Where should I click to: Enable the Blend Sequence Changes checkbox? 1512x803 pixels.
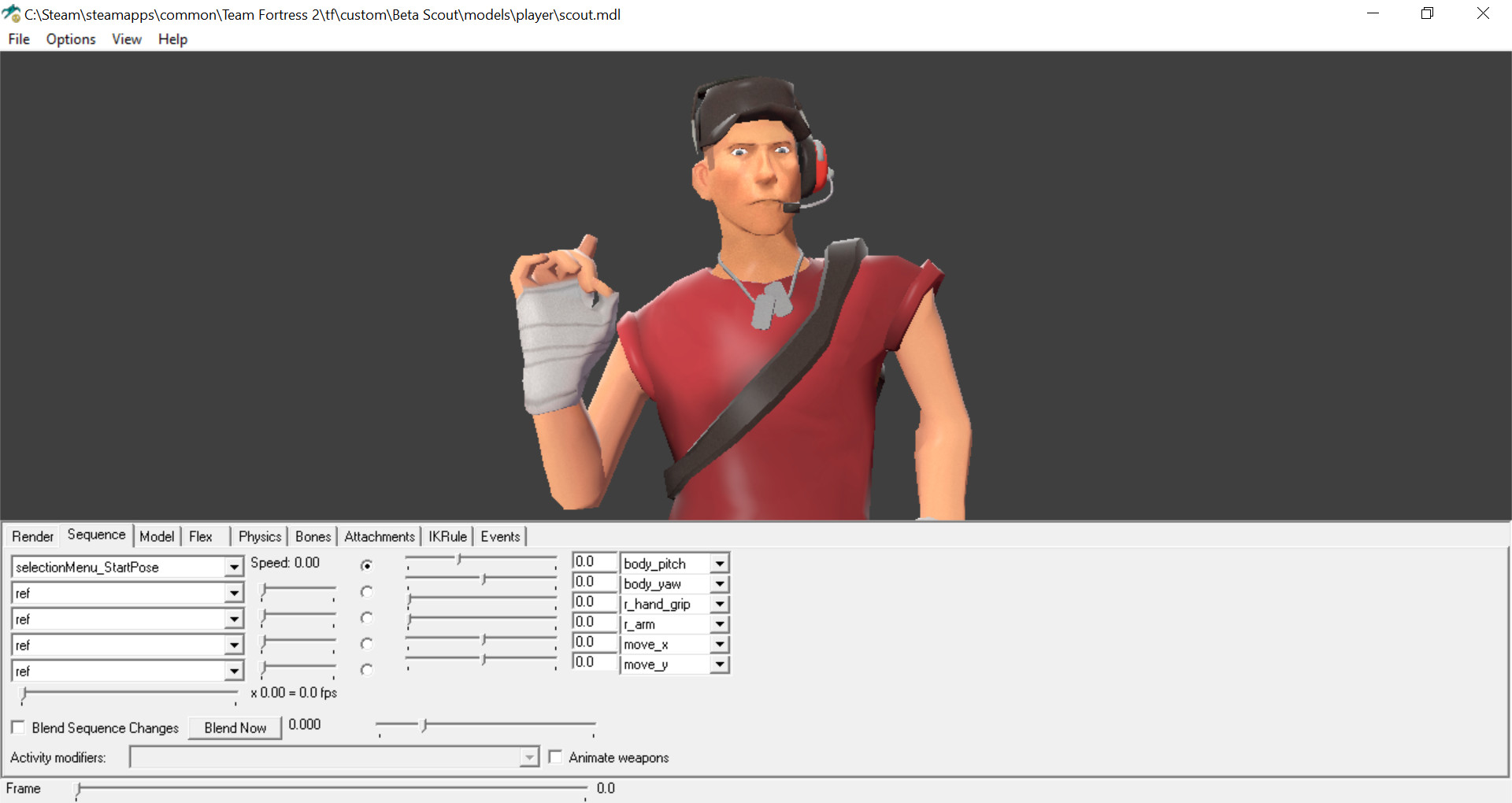point(18,727)
